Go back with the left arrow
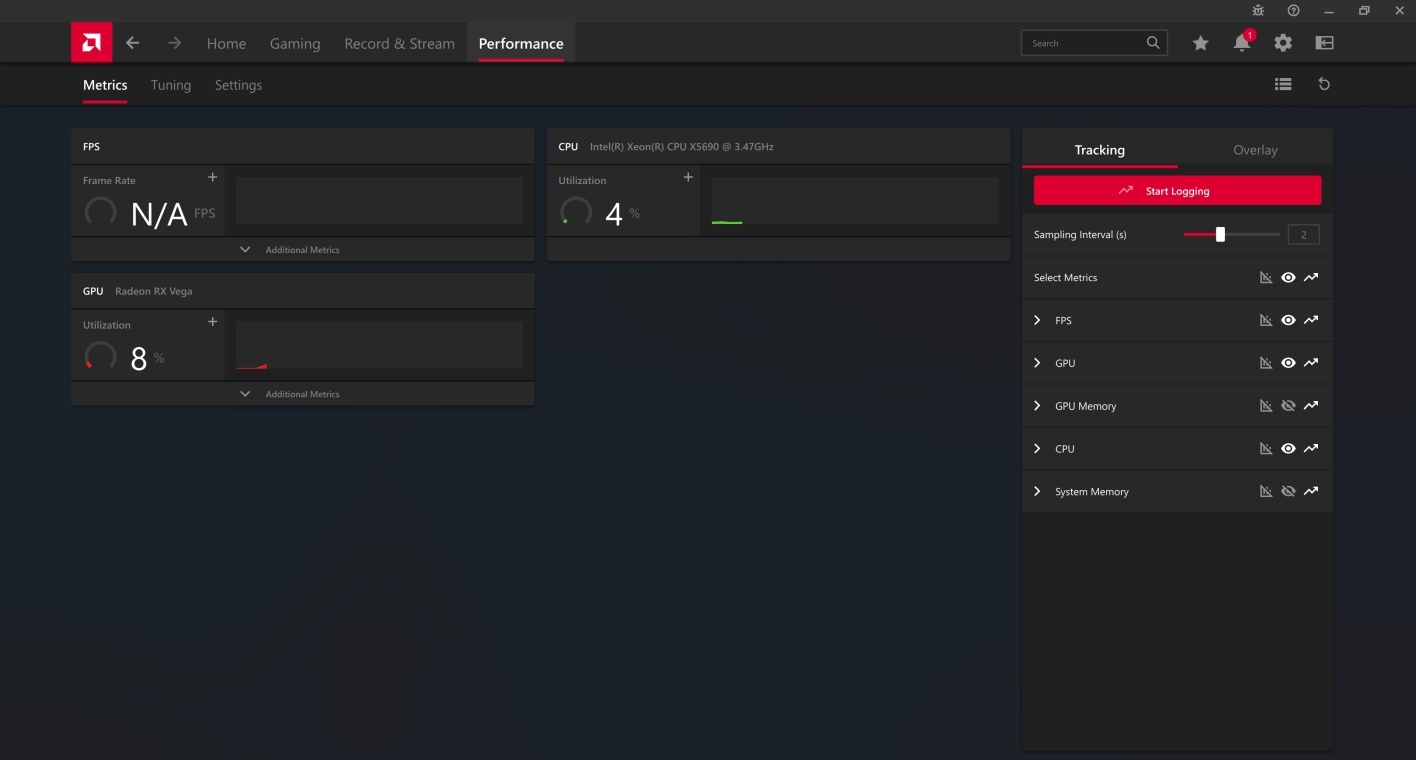The width and height of the screenshot is (1416, 760). 133,43
